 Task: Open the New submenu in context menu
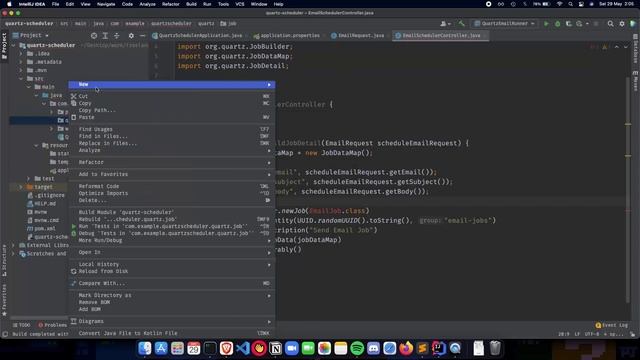point(171,84)
